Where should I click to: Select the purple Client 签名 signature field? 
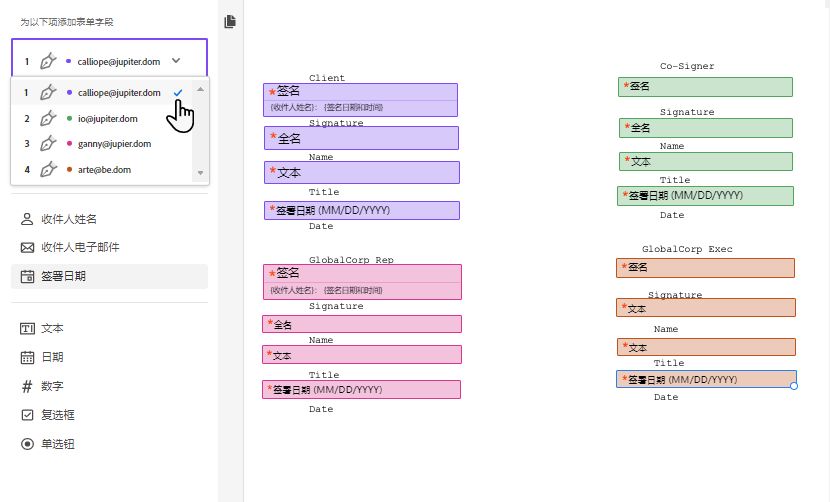coord(360,100)
